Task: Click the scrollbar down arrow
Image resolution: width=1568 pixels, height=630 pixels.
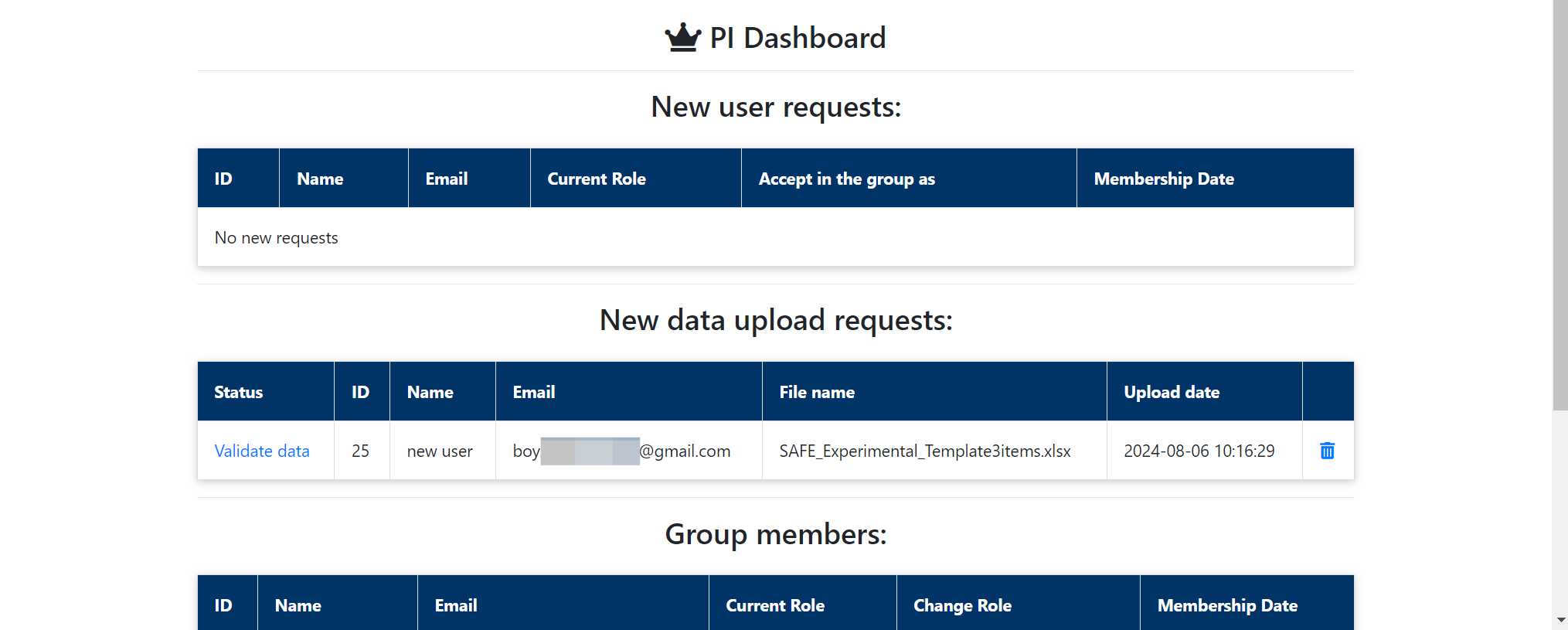Action: 1560,620
